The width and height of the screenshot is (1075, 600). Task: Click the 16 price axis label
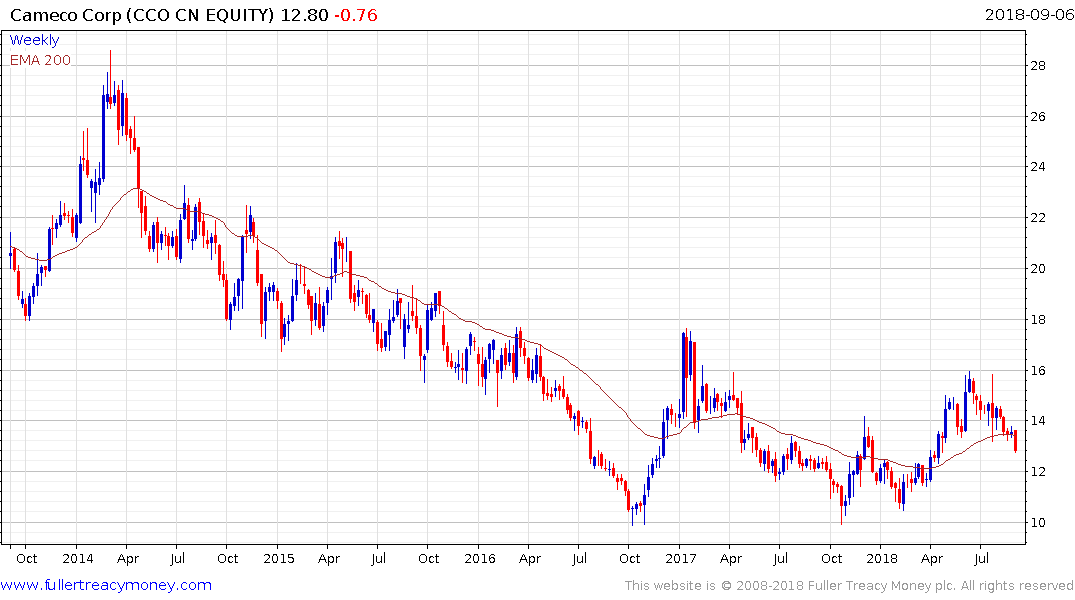tap(1038, 371)
